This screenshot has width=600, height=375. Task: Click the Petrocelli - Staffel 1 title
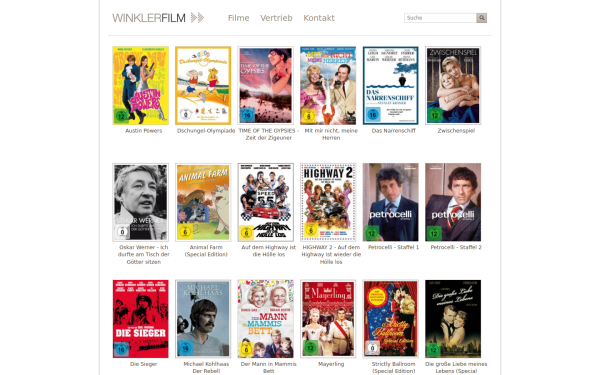pos(393,247)
